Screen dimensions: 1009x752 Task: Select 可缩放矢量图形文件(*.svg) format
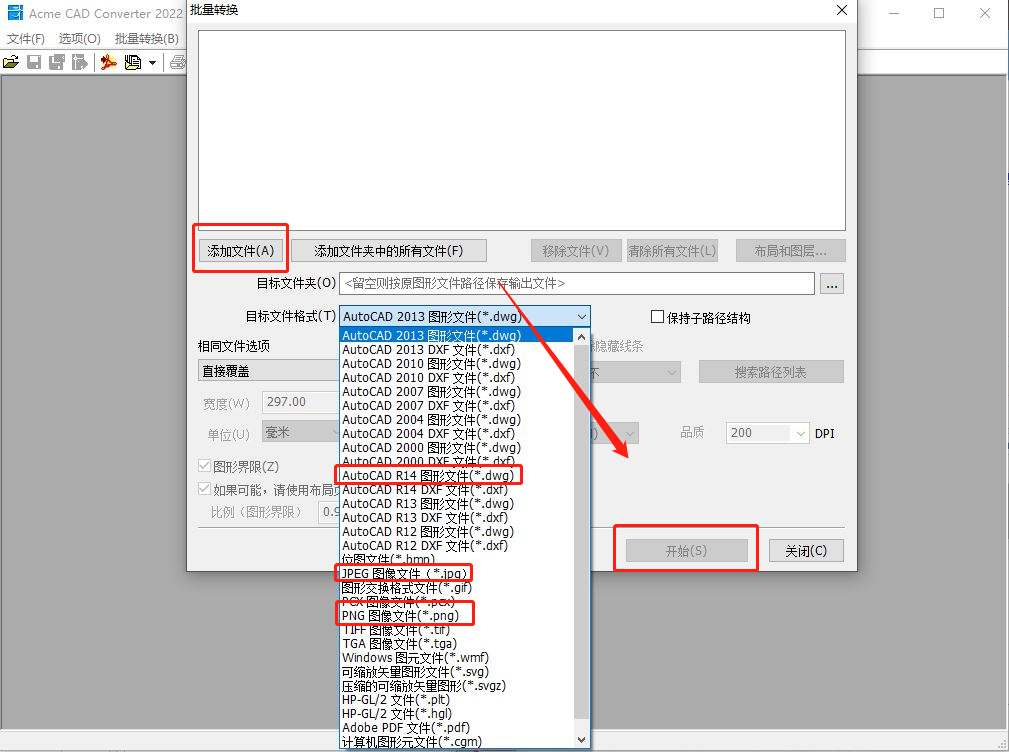pyautogui.click(x=456, y=672)
